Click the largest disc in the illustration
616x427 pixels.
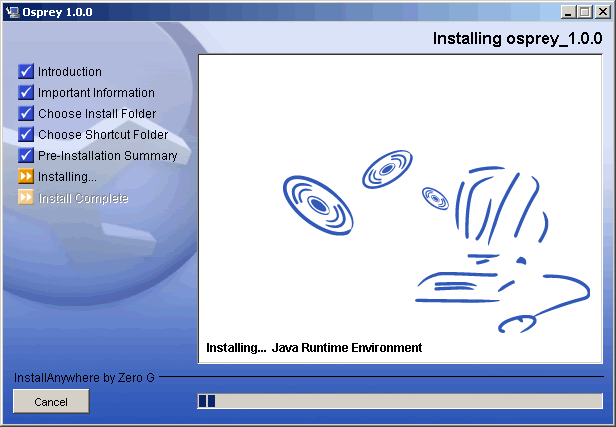(x=317, y=203)
